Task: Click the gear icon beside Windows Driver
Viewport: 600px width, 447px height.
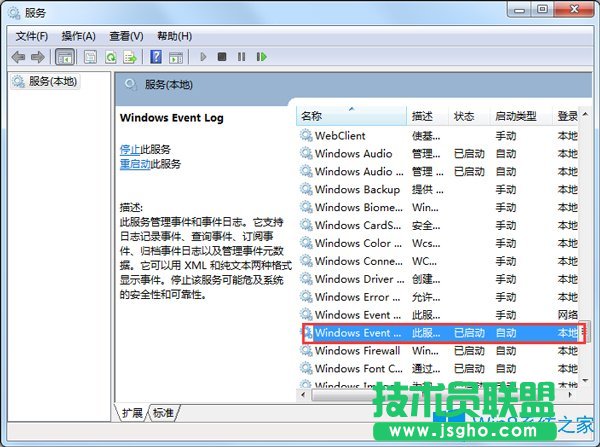Action: (x=306, y=279)
